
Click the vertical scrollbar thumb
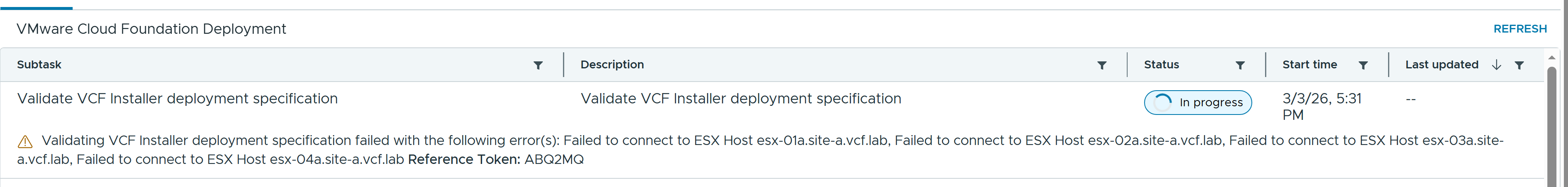[x=1551, y=122]
